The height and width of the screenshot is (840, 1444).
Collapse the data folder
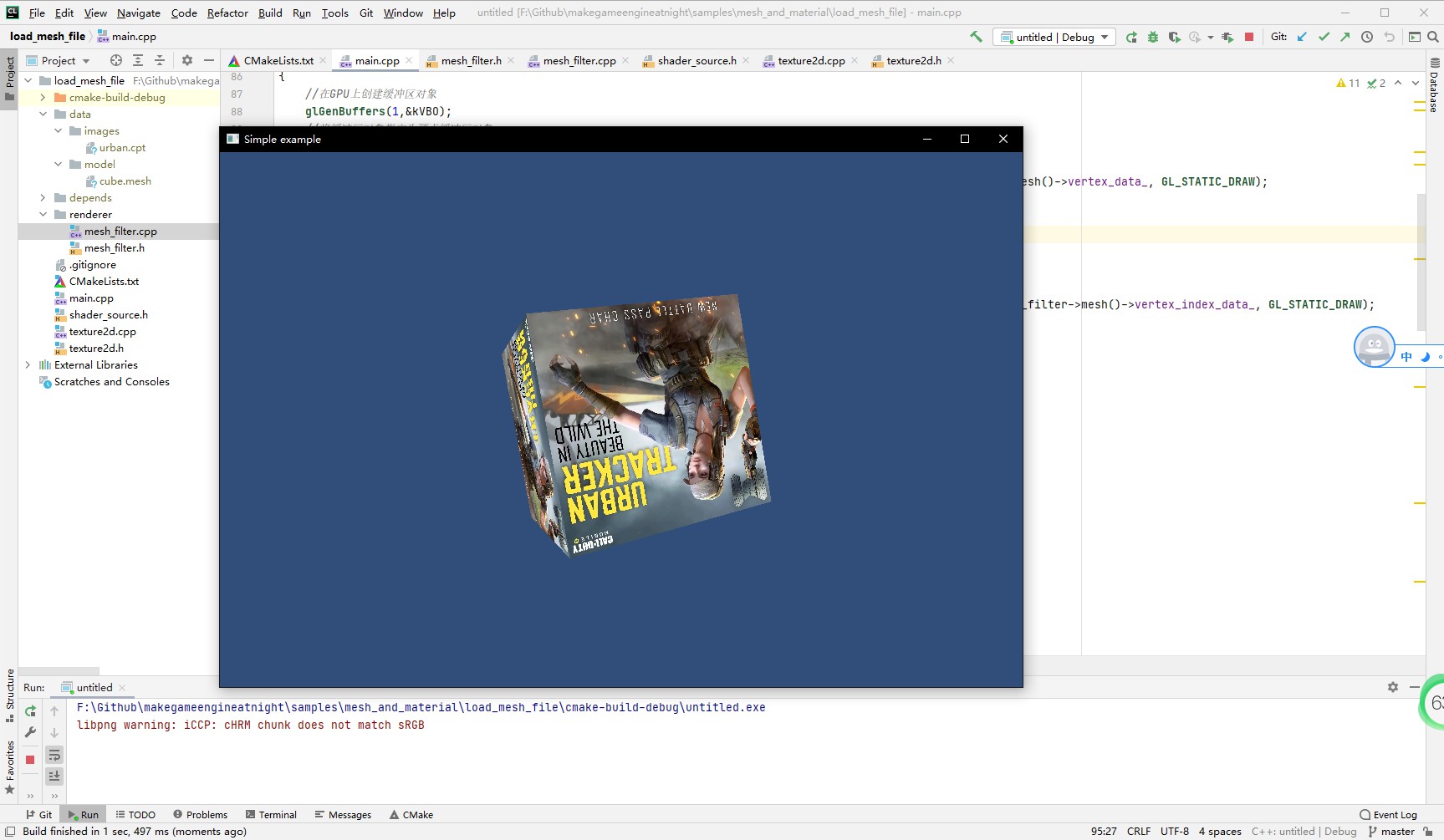43,115
